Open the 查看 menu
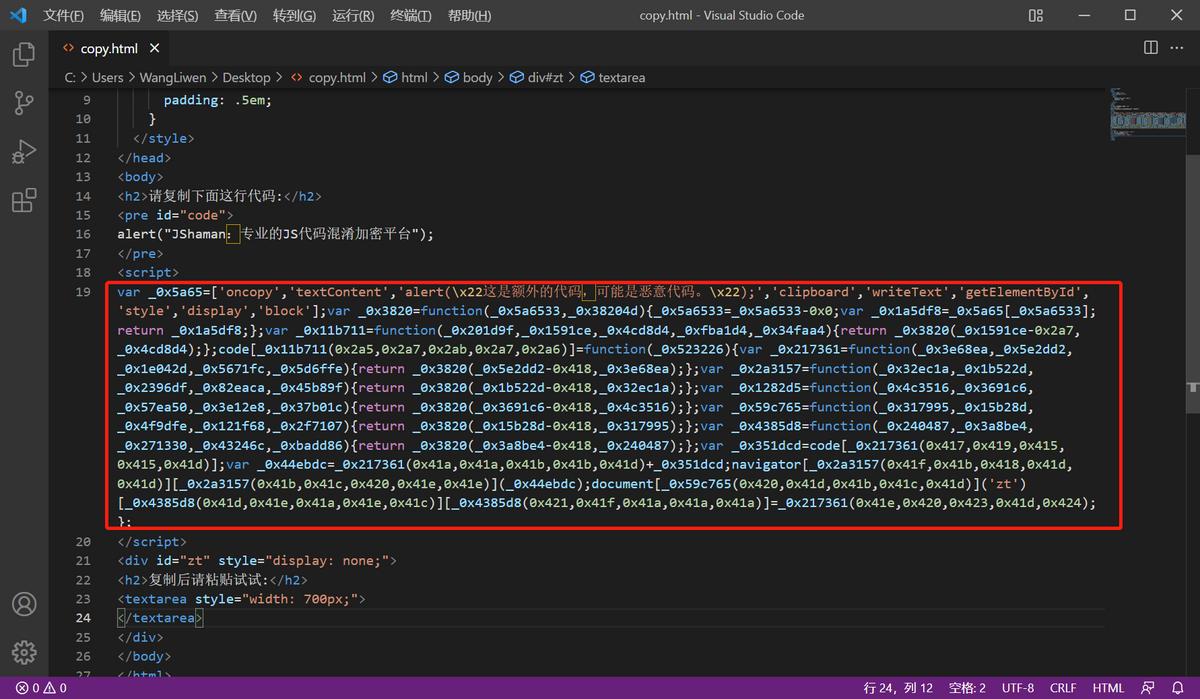 tap(234, 15)
